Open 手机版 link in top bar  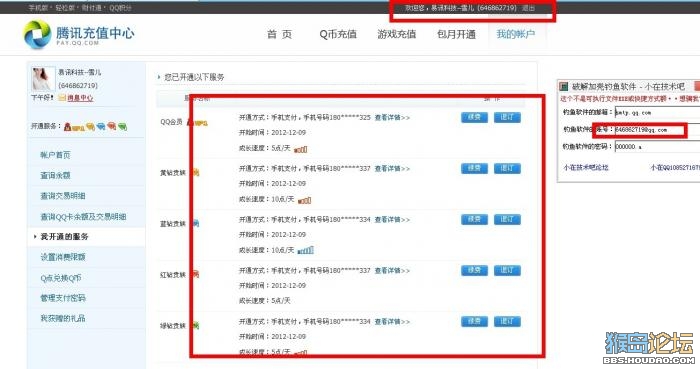(38, 8)
